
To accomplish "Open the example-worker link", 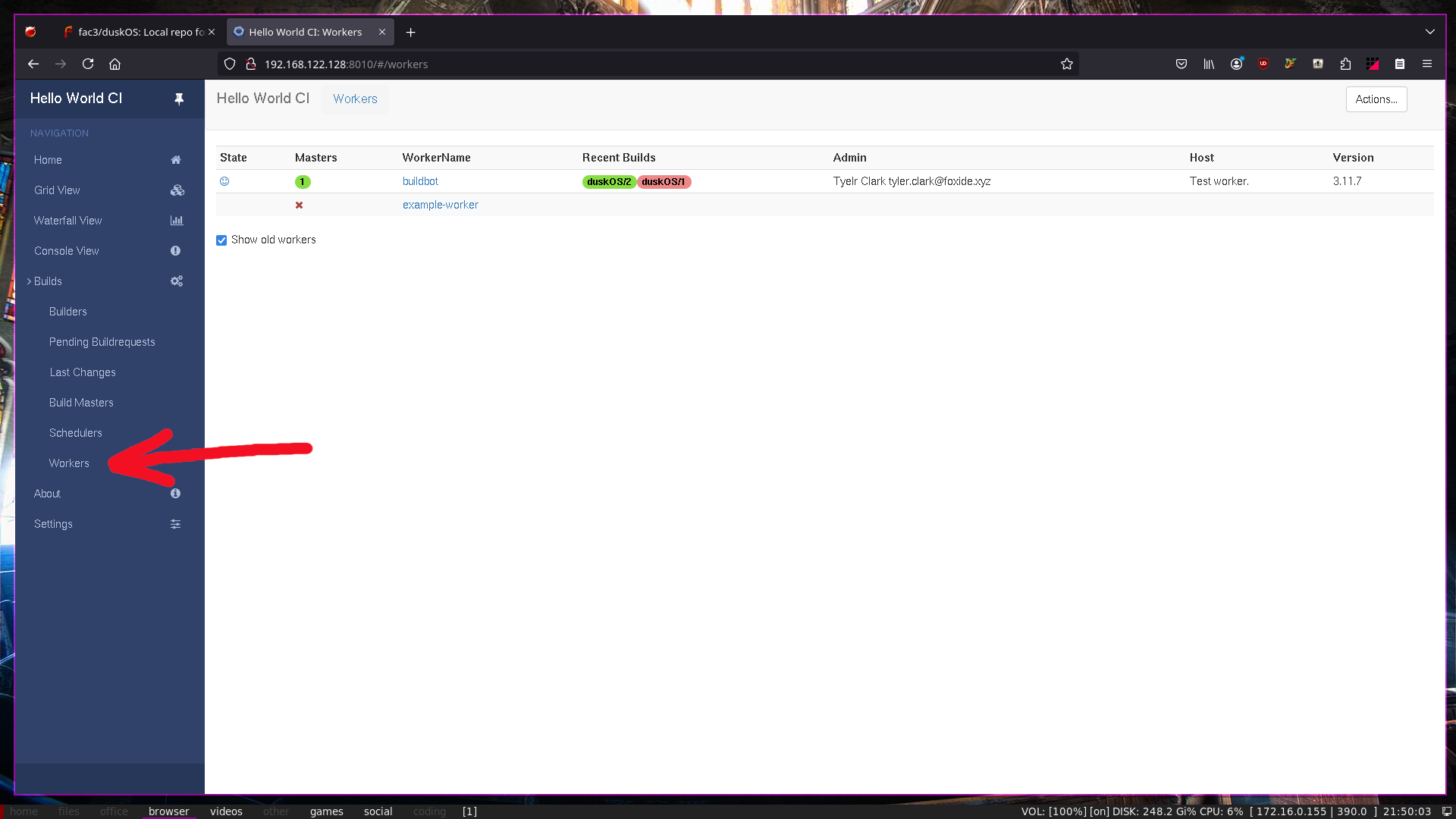I will tap(441, 205).
